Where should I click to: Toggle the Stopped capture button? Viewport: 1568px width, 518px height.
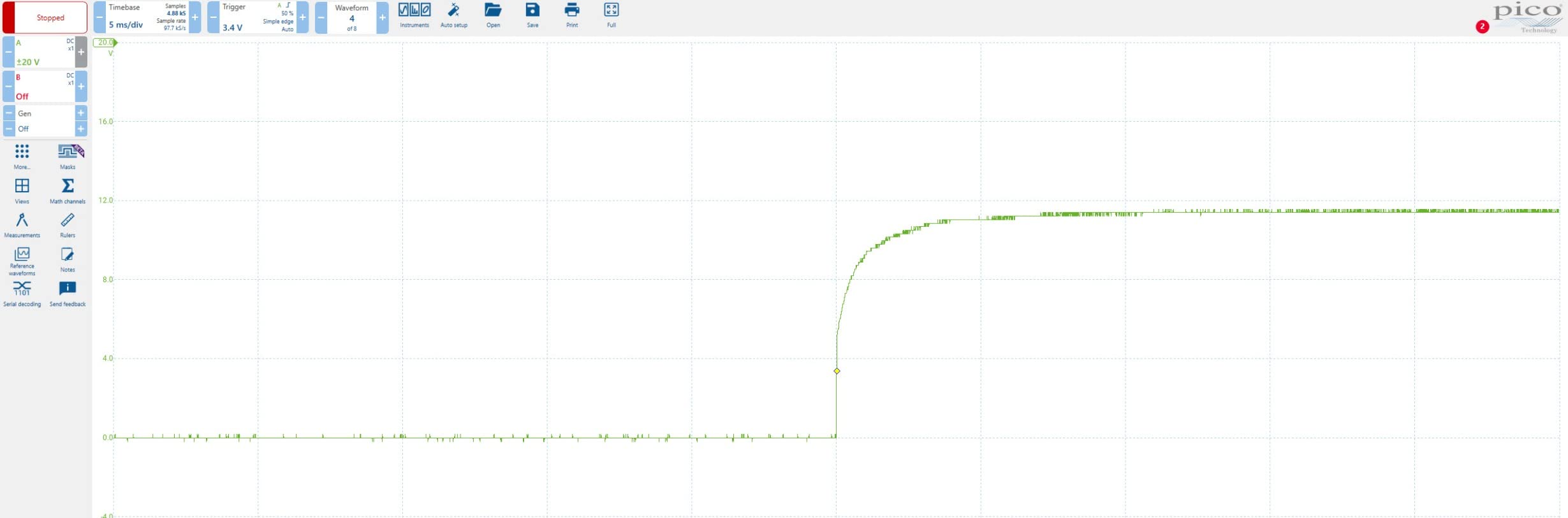coord(45,17)
